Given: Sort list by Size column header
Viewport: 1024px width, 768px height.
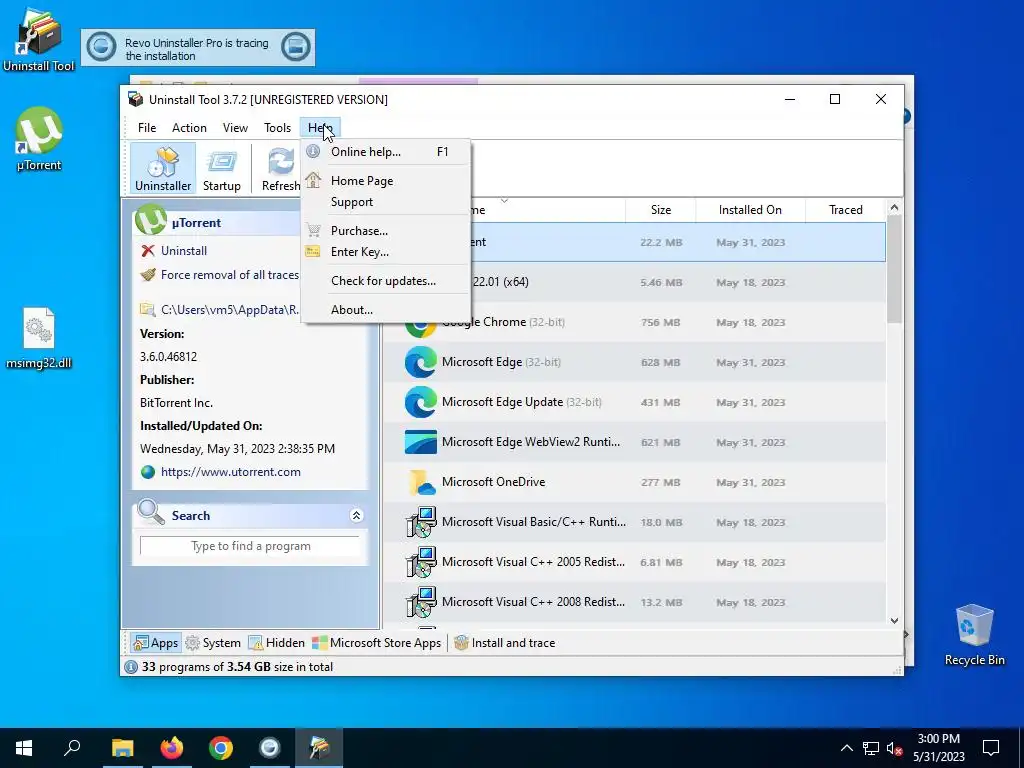Looking at the screenshot, I should click(660, 210).
